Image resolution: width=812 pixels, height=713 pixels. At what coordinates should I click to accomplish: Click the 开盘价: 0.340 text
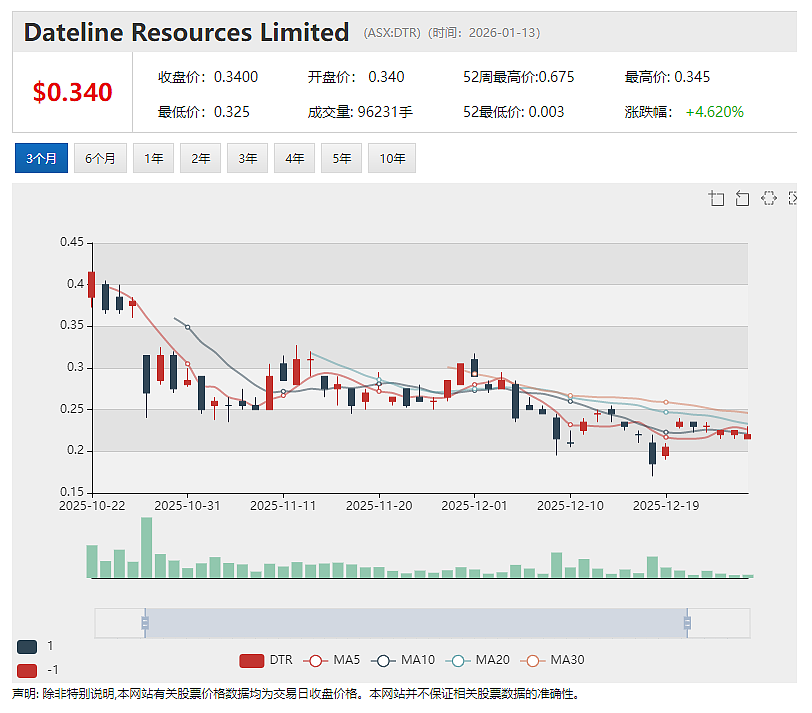coord(356,77)
